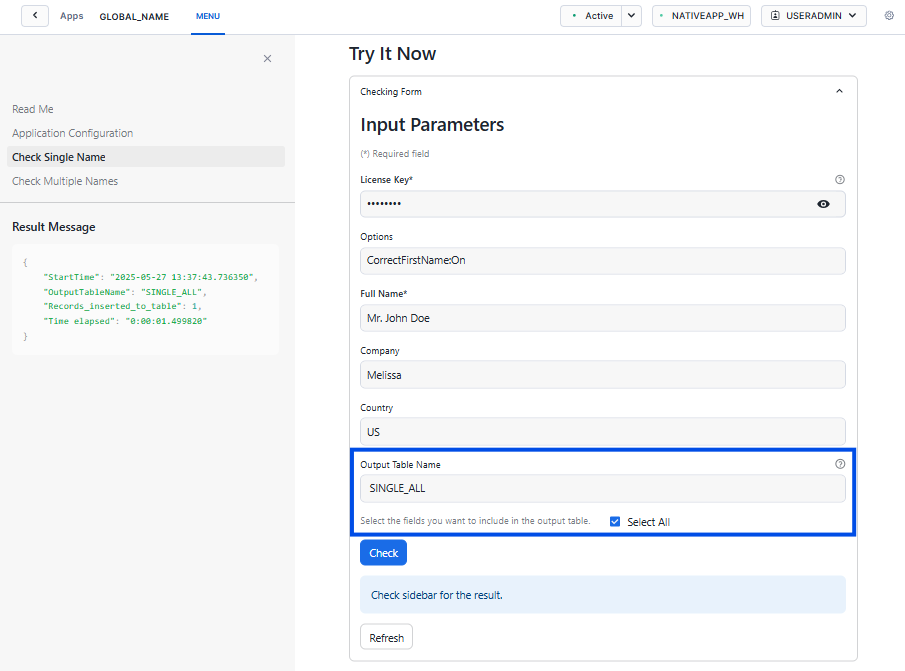905x671 pixels.
Task: Open the Apps breadcrumb link
Action: point(72,16)
